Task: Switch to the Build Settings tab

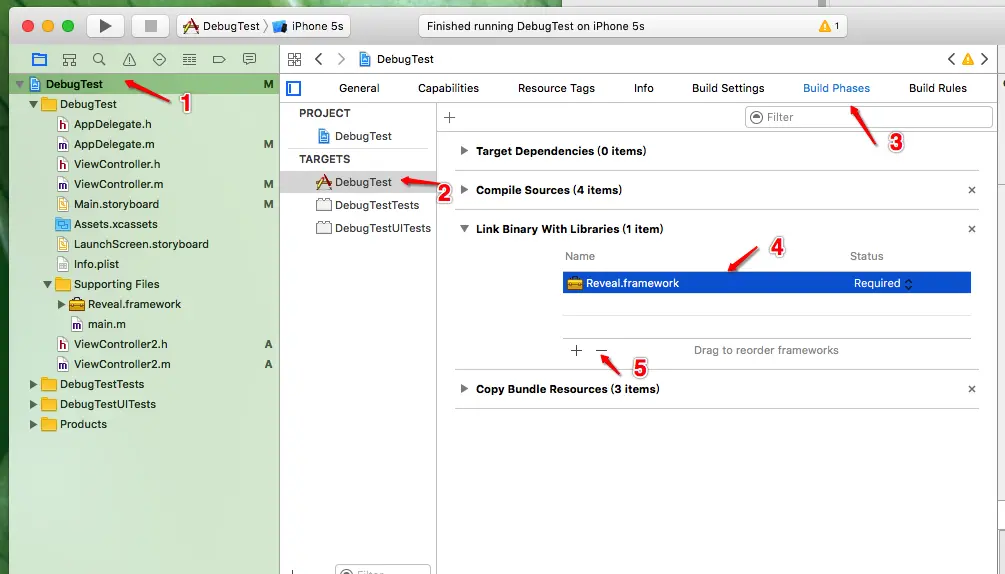Action: coord(728,88)
